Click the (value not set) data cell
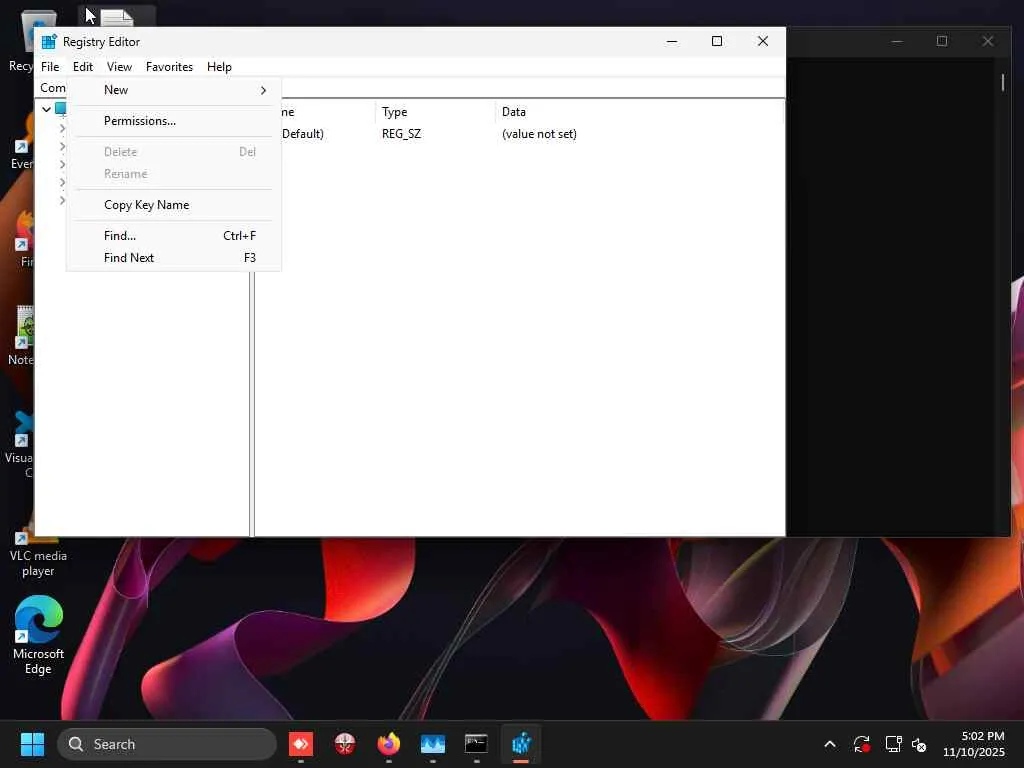The image size is (1024, 768). coord(539,134)
